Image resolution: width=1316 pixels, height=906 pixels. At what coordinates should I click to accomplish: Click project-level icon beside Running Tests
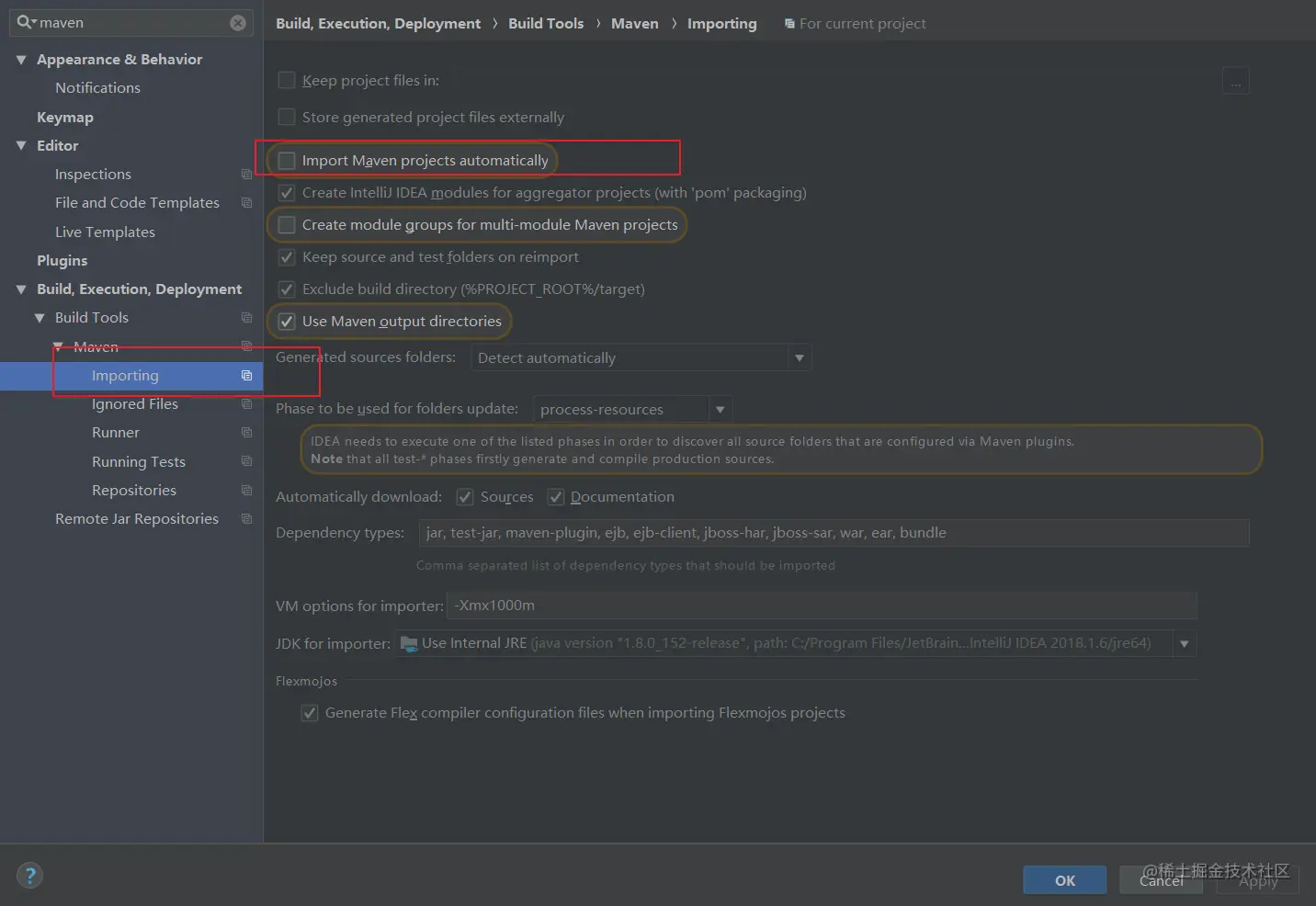click(x=246, y=461)
